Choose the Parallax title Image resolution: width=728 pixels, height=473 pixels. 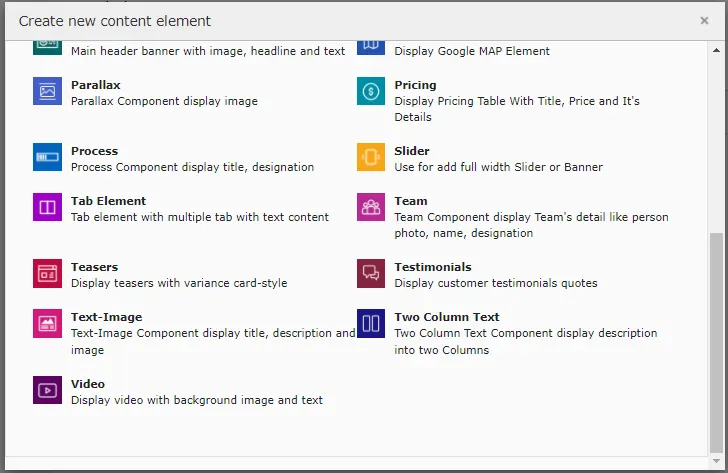(96, 85)
